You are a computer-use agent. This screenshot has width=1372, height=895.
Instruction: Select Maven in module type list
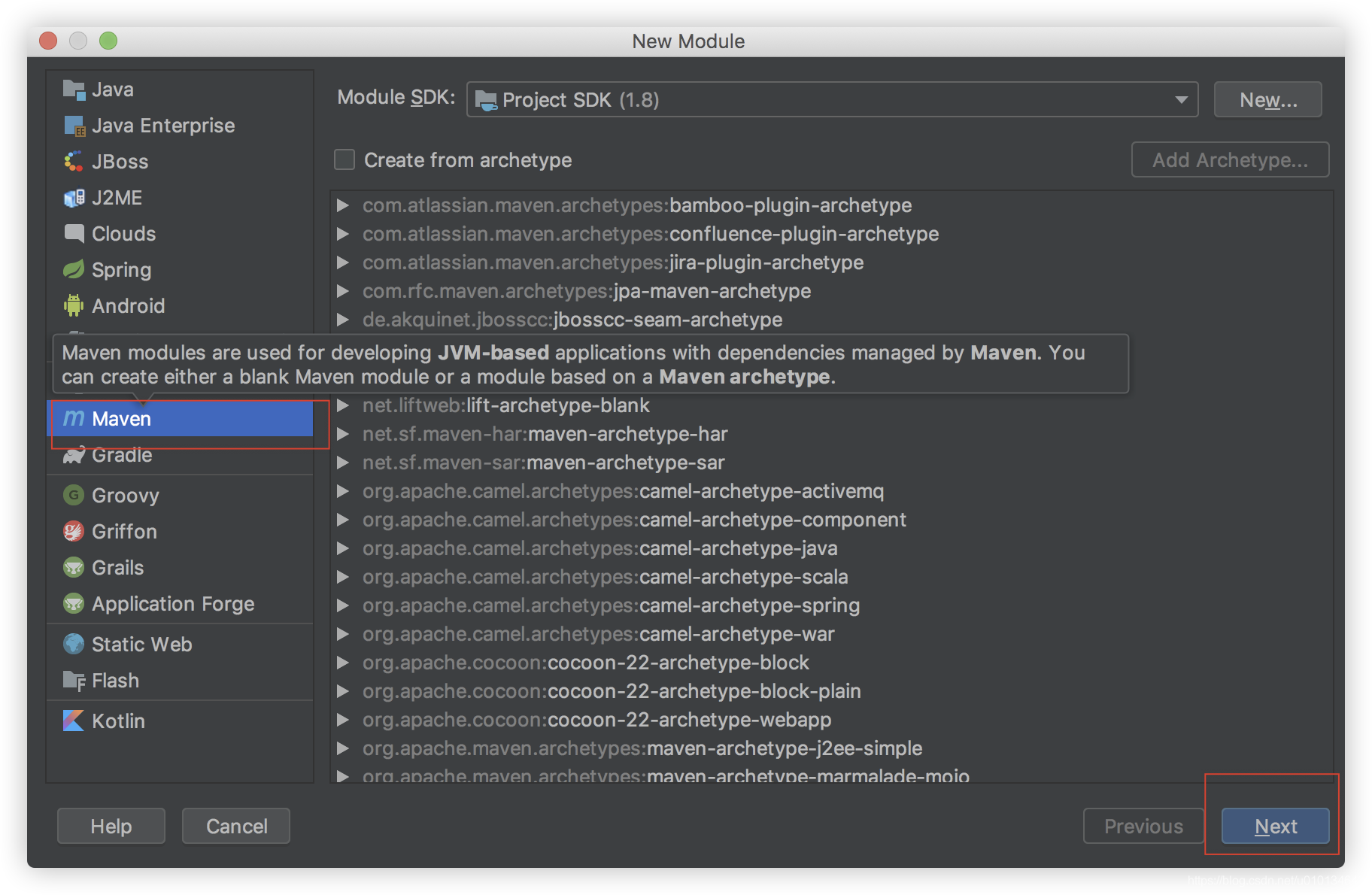click(181, 419)
